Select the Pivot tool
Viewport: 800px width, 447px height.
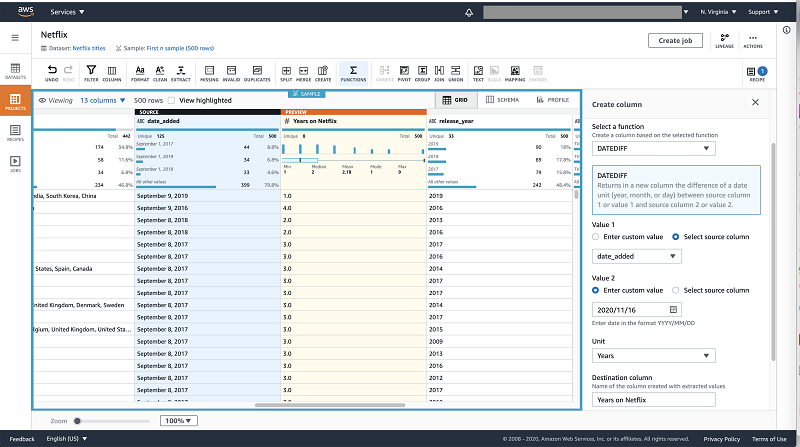tap(404, 72)
